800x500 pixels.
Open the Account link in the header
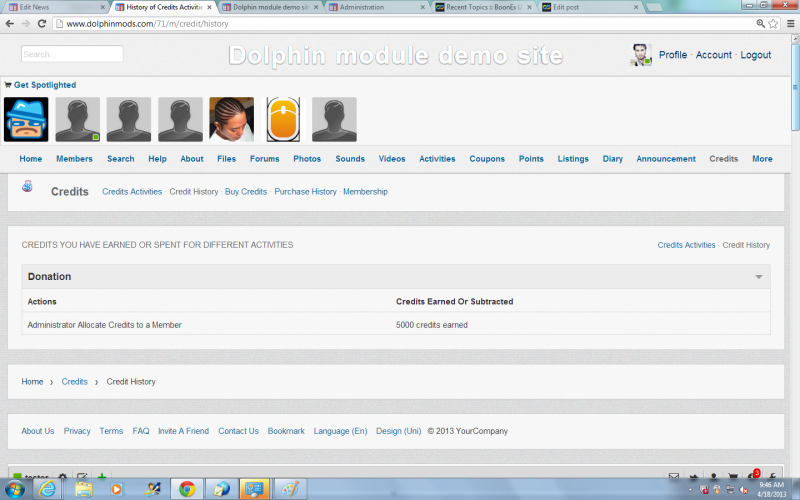point(713,55)
